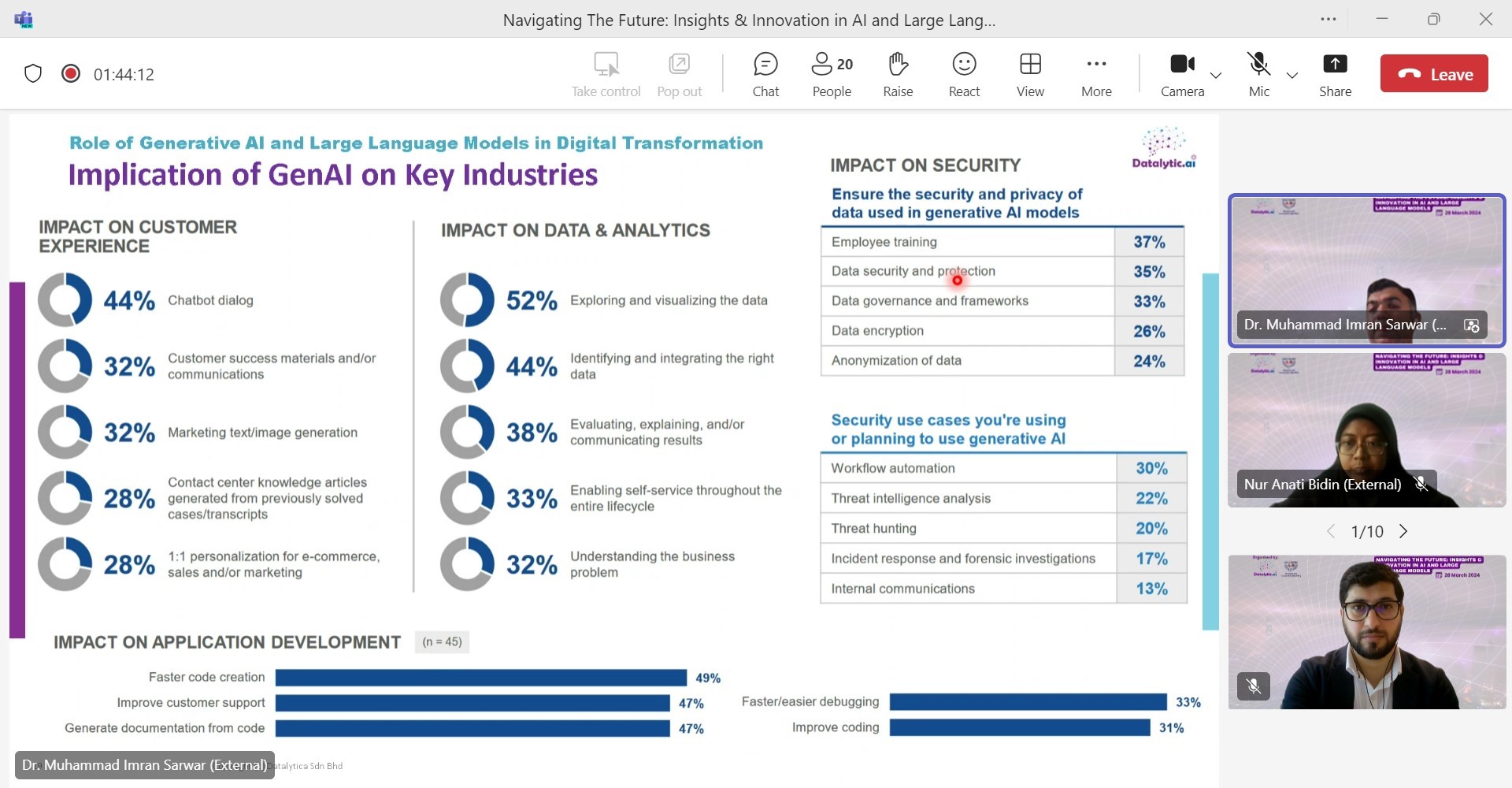The image size is (1512, 788).
Task: Toggle the Camera on
Action: pyautogui.click(x=1182, y=75)
